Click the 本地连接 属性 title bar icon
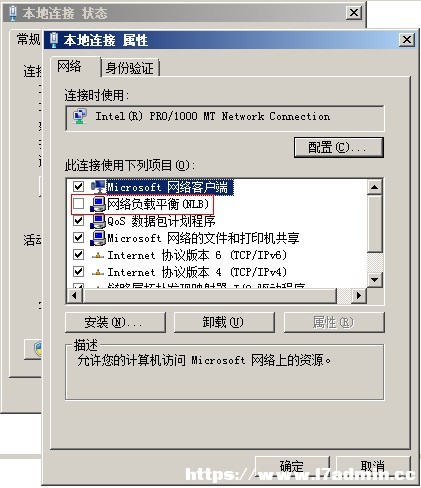 pyautogui.click(x=54, y=40)
